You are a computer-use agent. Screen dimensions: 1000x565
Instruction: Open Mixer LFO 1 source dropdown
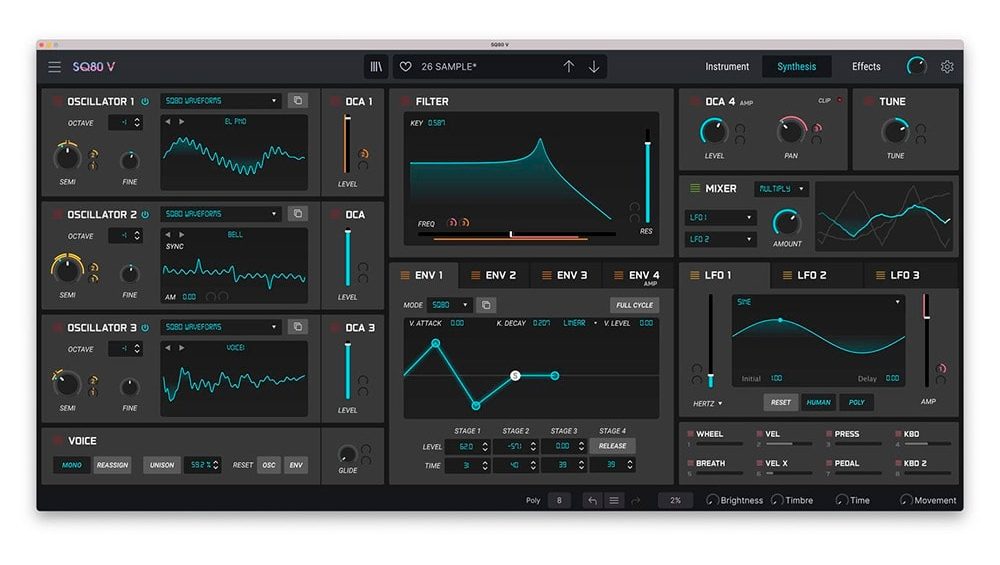click(x=721, y=217)
